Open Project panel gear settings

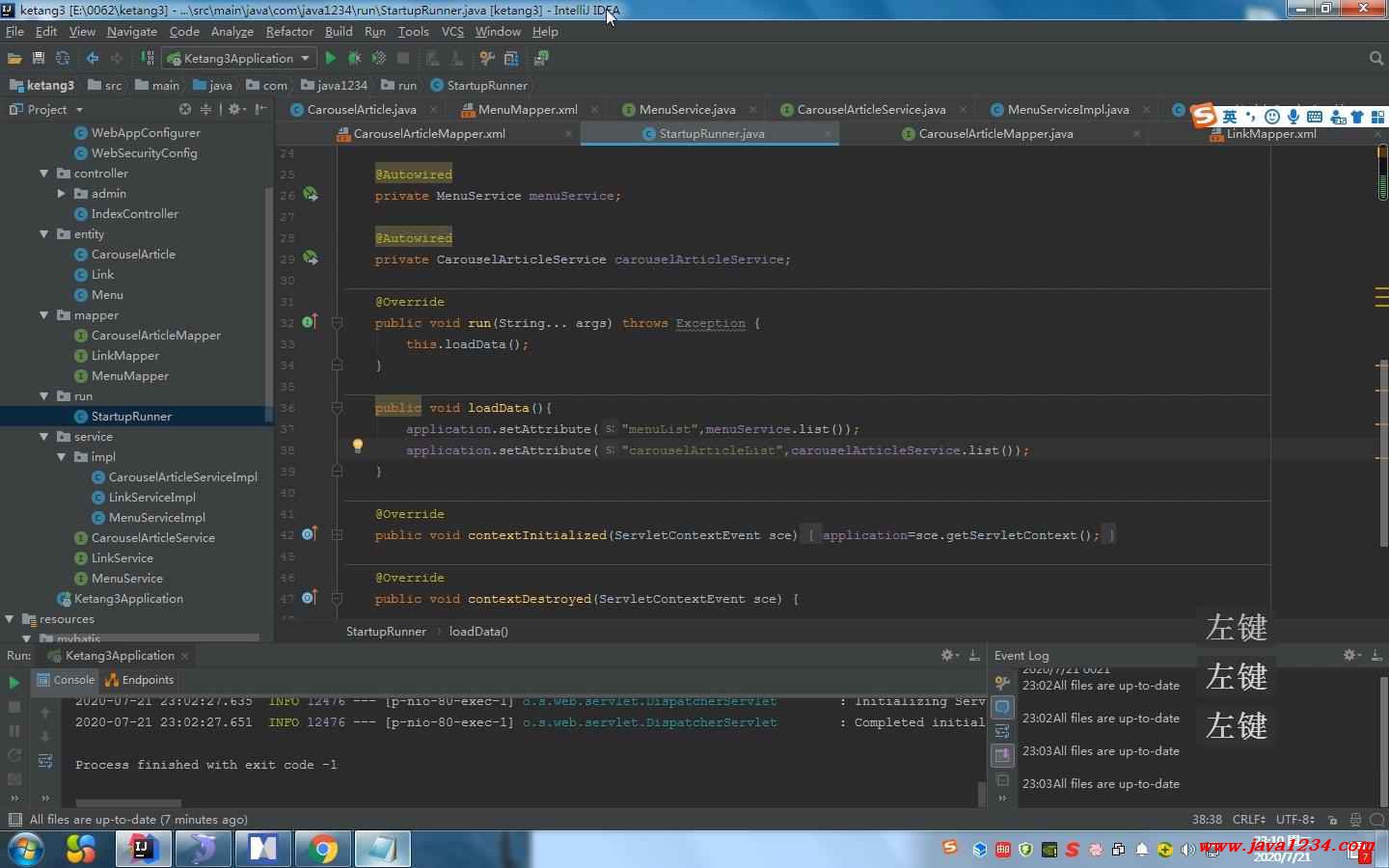pos(236,109)
